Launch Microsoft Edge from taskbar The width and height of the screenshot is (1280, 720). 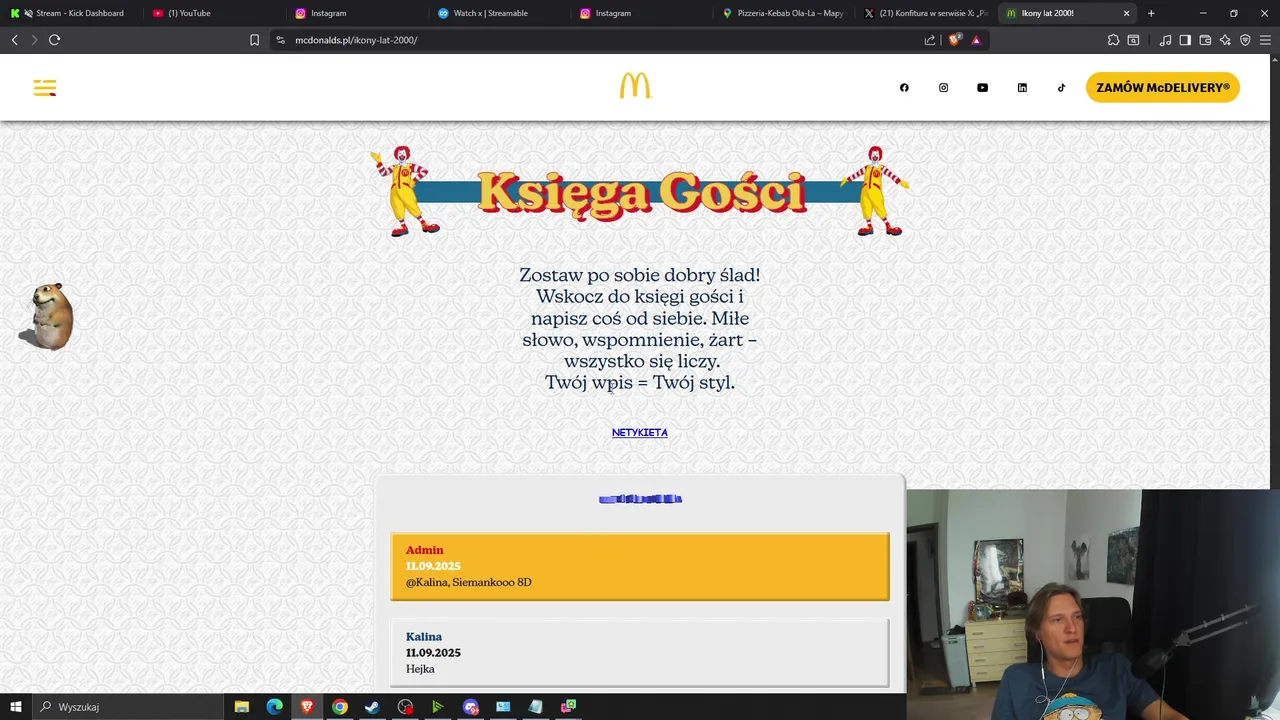(274, 707)
